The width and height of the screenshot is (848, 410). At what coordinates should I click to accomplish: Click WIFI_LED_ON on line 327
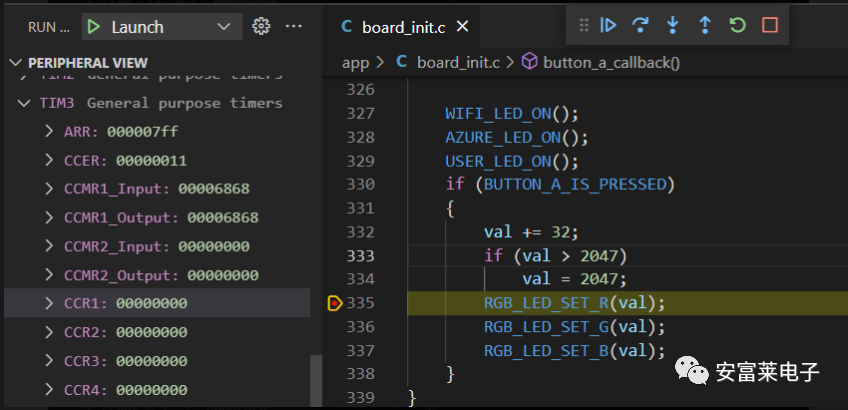[x=498, y=114]
